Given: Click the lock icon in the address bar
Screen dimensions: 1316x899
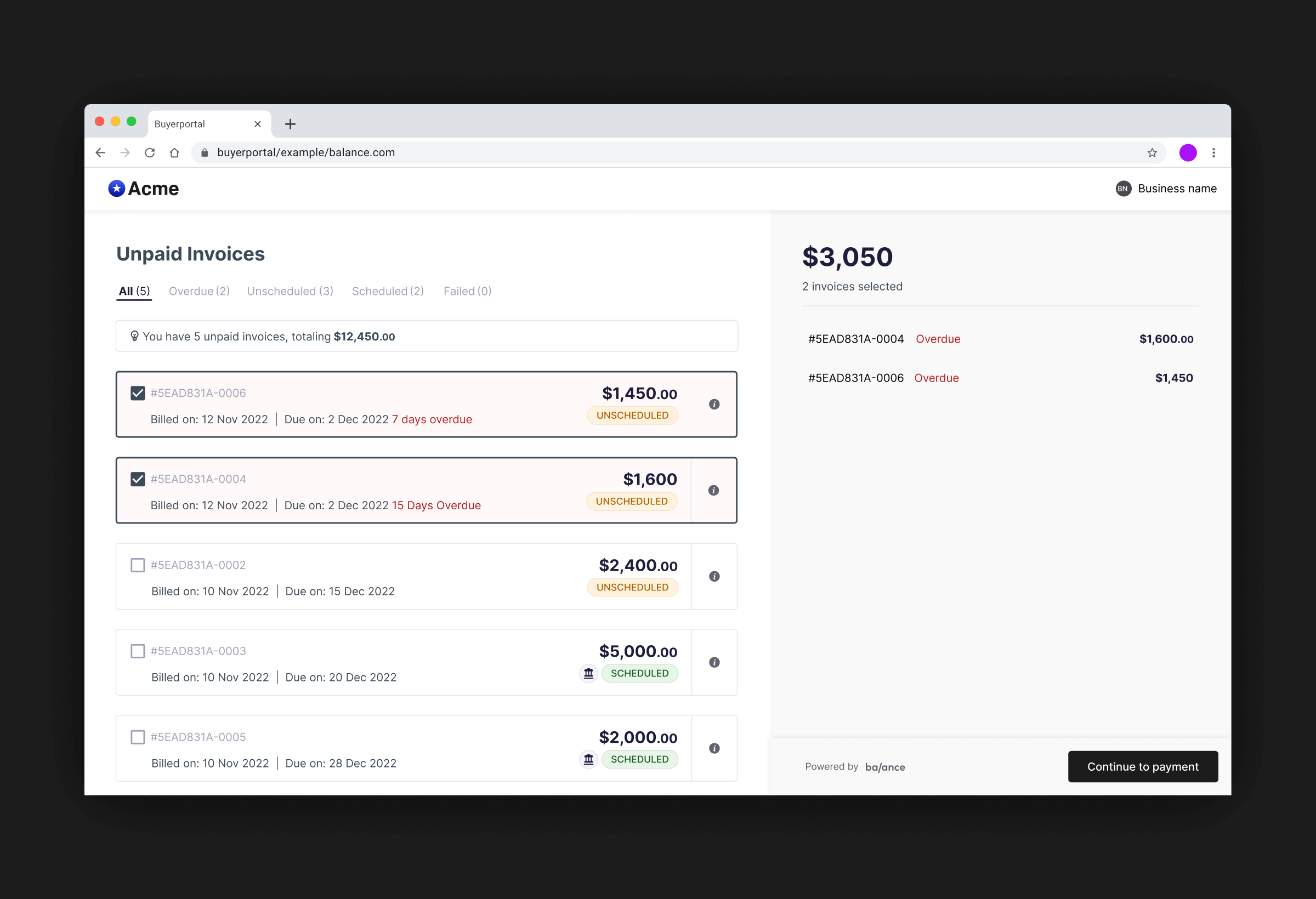Looking at the screenshot, I should (205, 152).
